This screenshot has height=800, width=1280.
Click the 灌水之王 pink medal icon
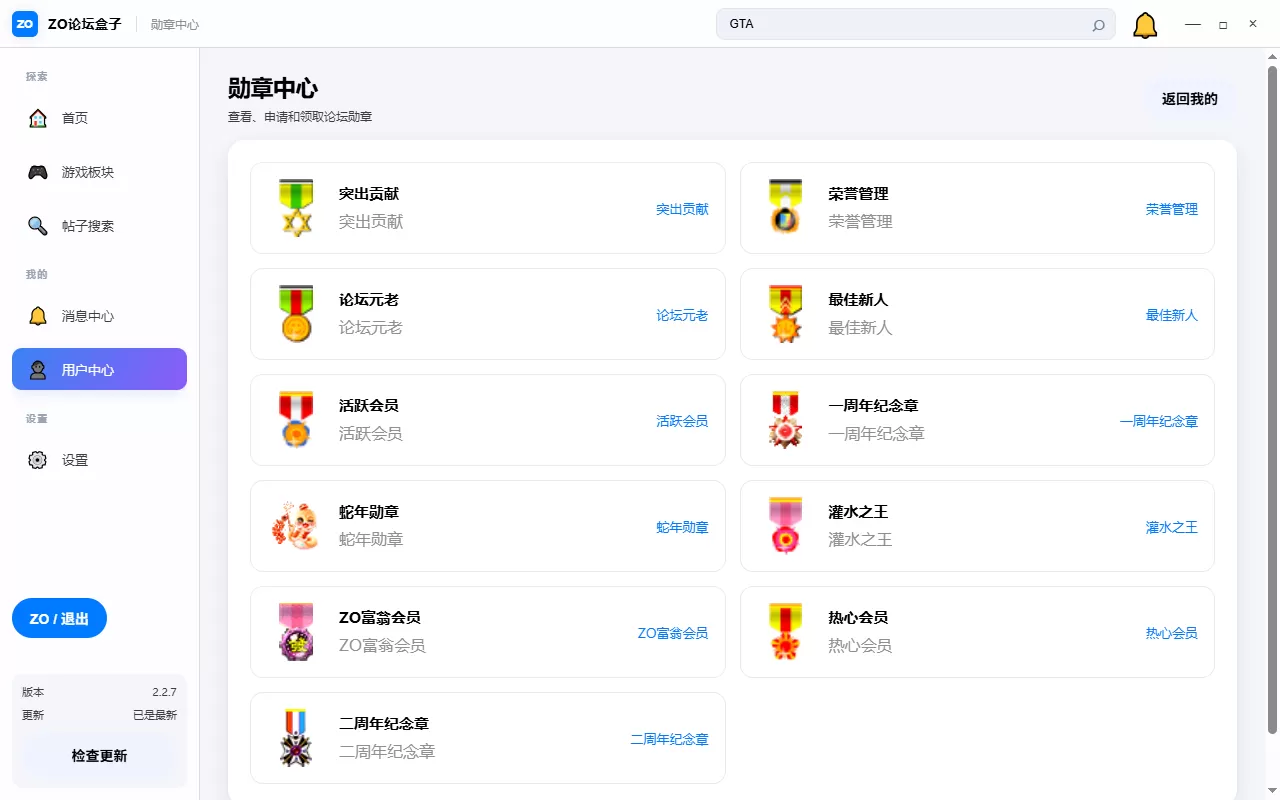coord(786,526)
